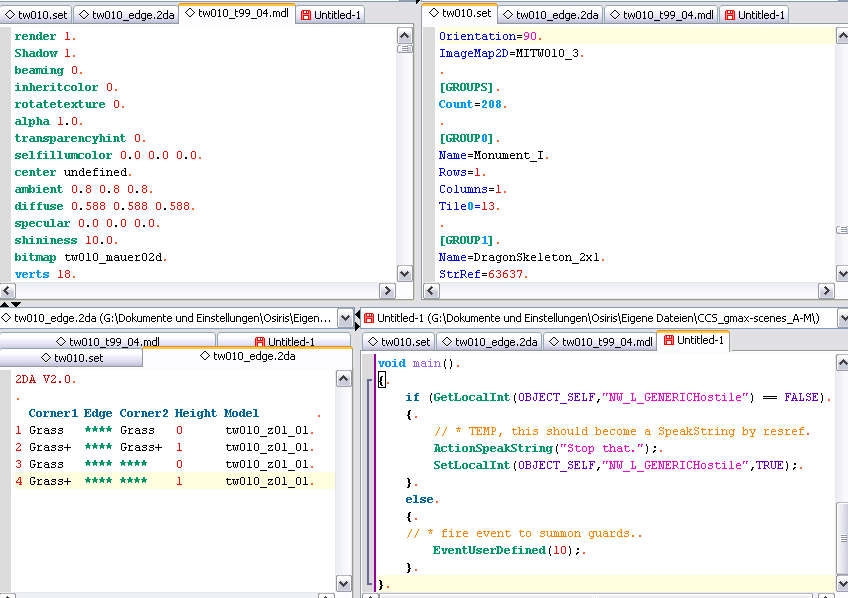Click the bottom-left pane vertical scrollbar track
The height and width of the screenshot is (598, 848).
(x=343, y=480)
